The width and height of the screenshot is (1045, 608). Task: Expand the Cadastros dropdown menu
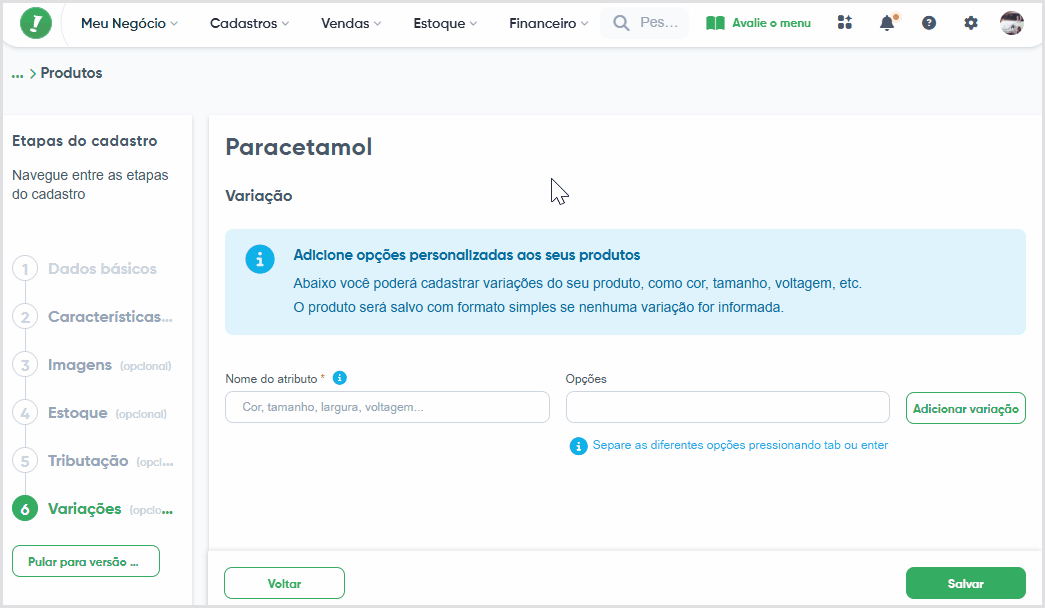[x=249, y=23]
